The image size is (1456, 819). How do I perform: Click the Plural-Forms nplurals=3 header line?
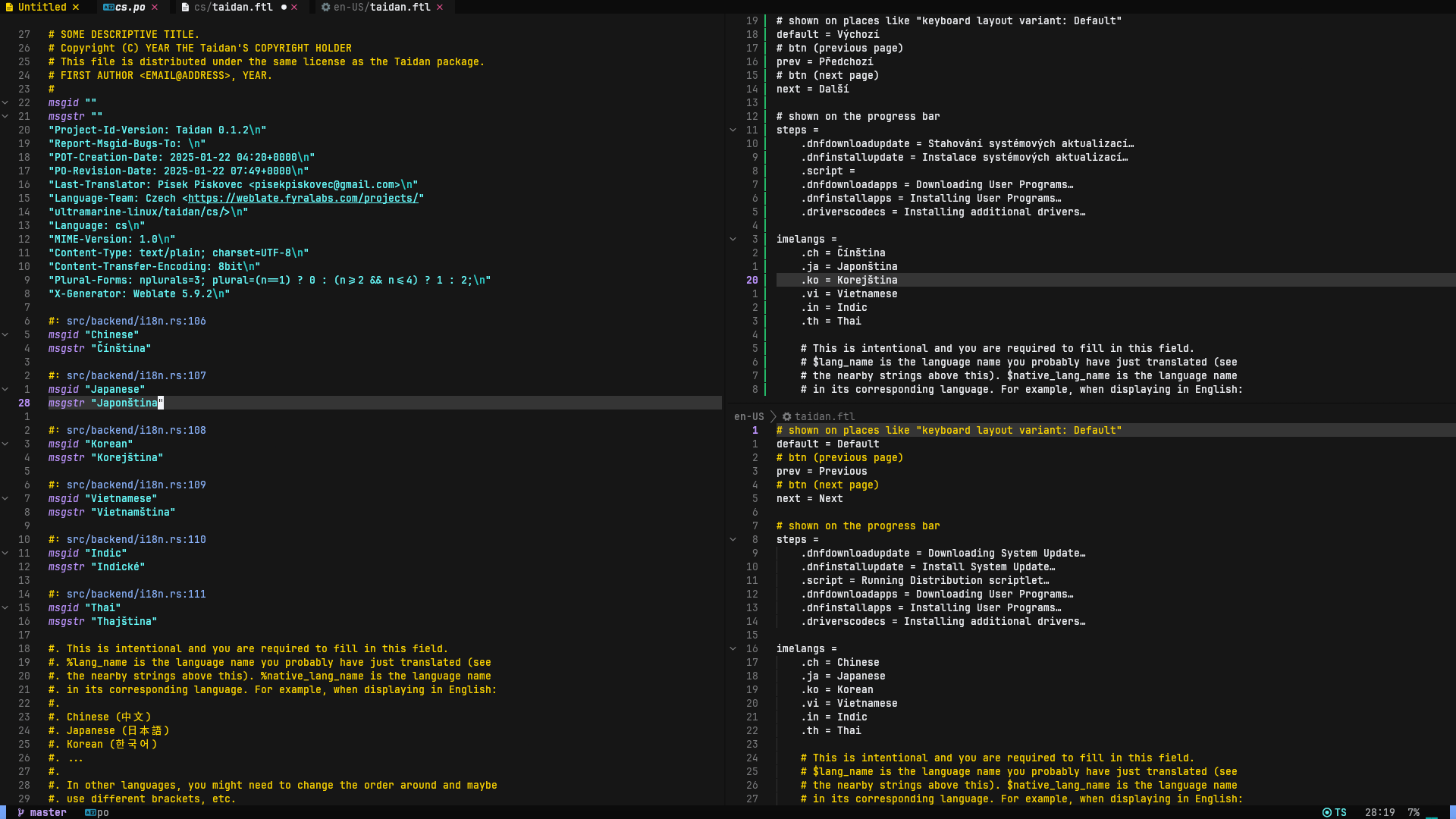pyautogui.click(x=270, y=280)
